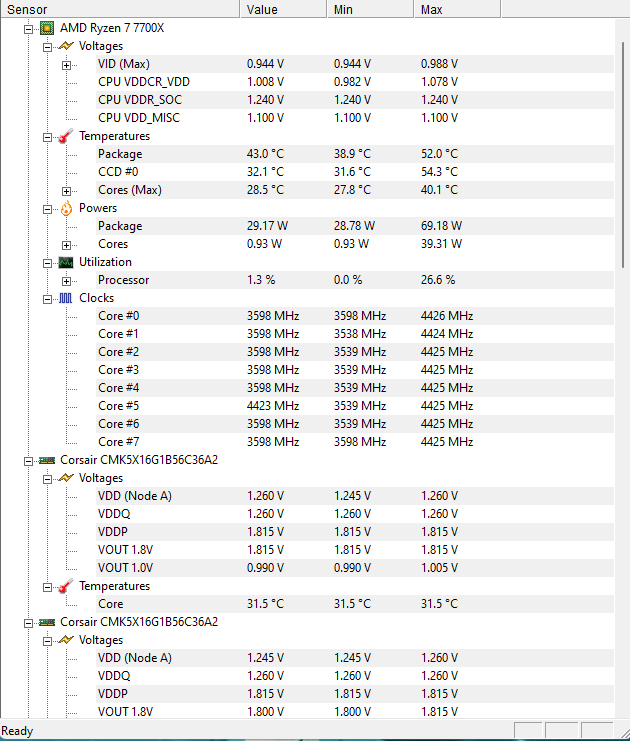Click the Utilization graph icon

66,262
